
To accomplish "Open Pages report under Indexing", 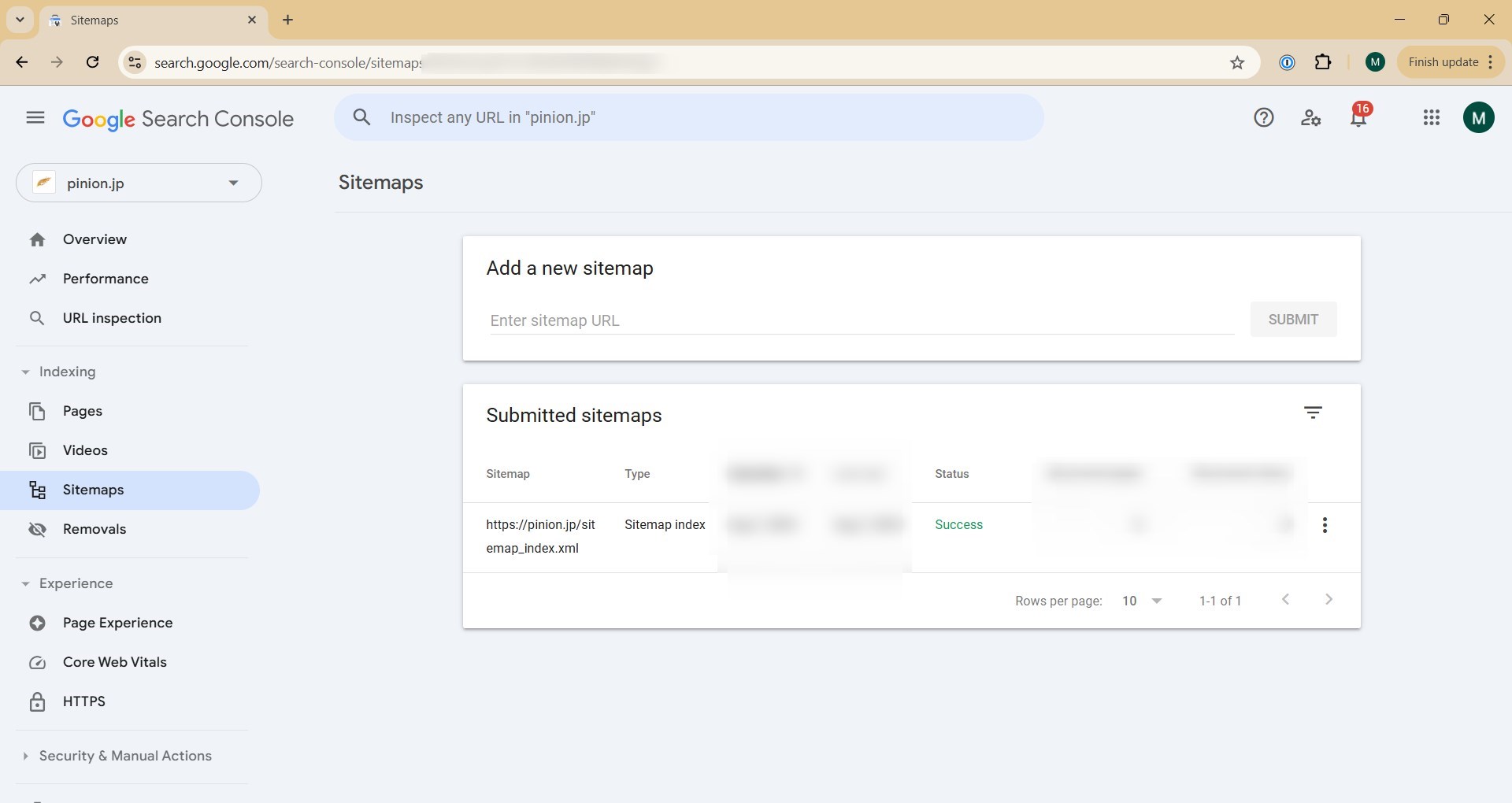I will point(82,411).
